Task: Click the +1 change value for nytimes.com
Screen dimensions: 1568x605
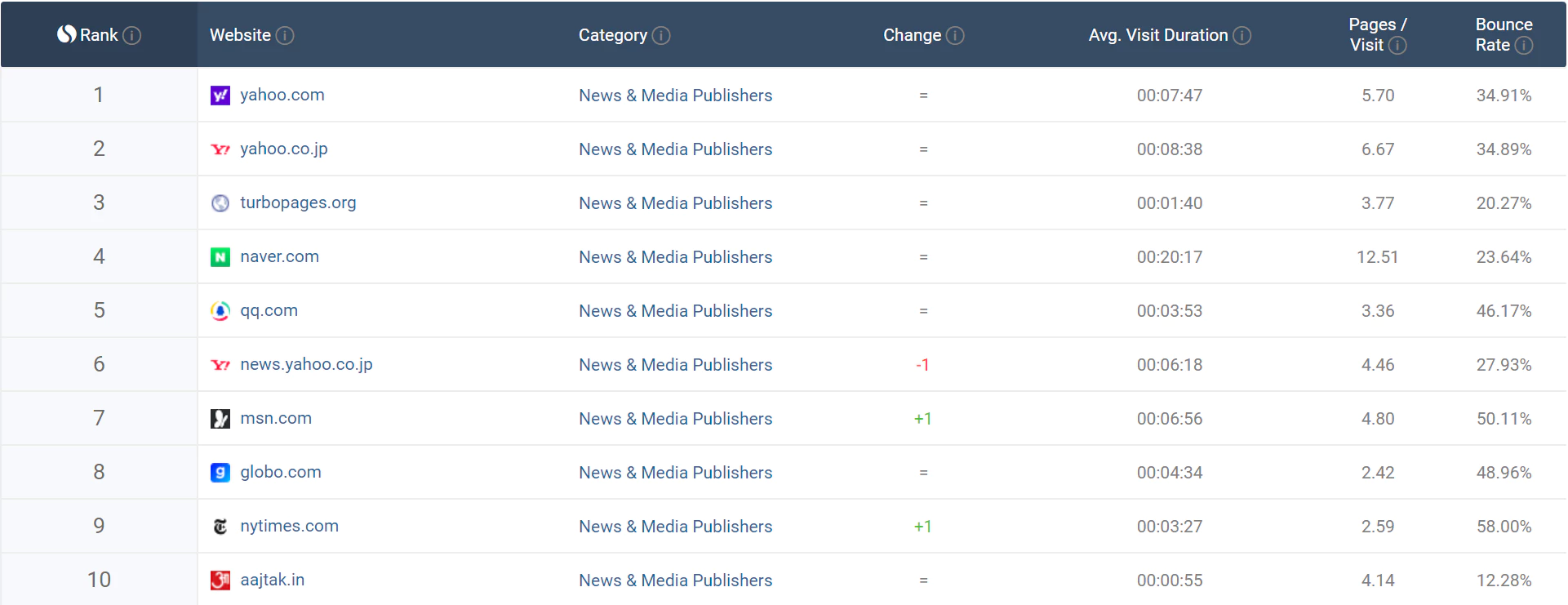Action: tap(922, 527)
